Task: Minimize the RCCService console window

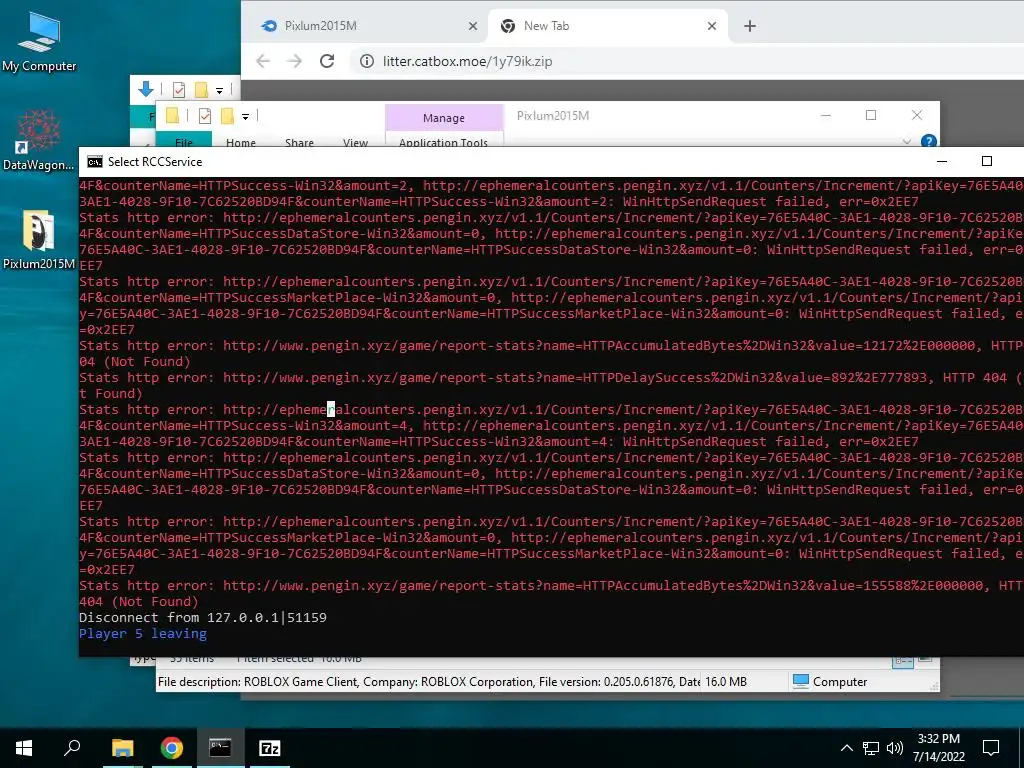Action: click(x=942, y=161)
